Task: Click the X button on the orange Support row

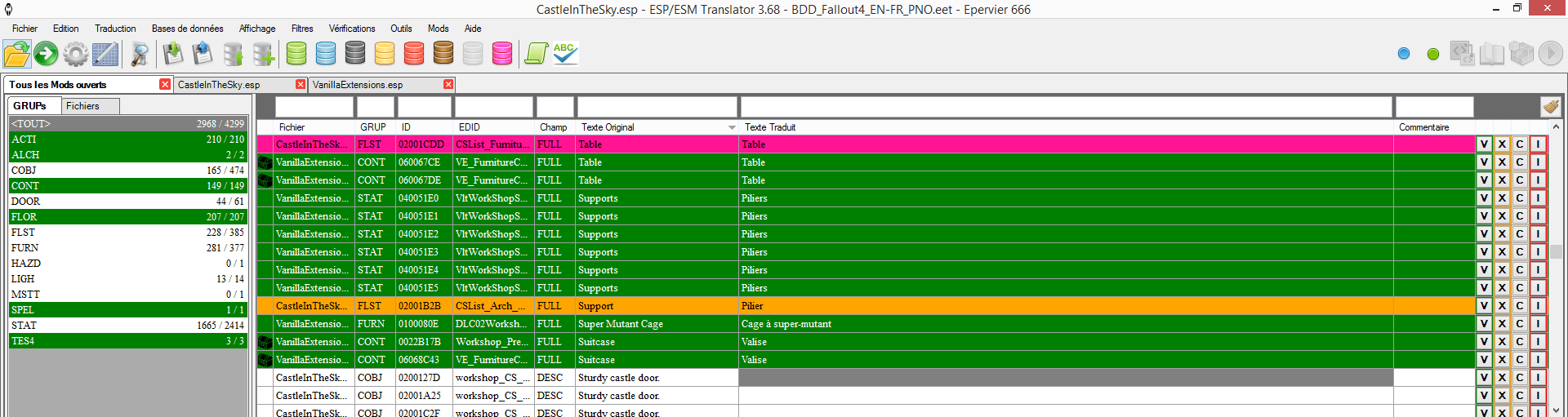Action: pyautogui.click(x=1502, y=306)
